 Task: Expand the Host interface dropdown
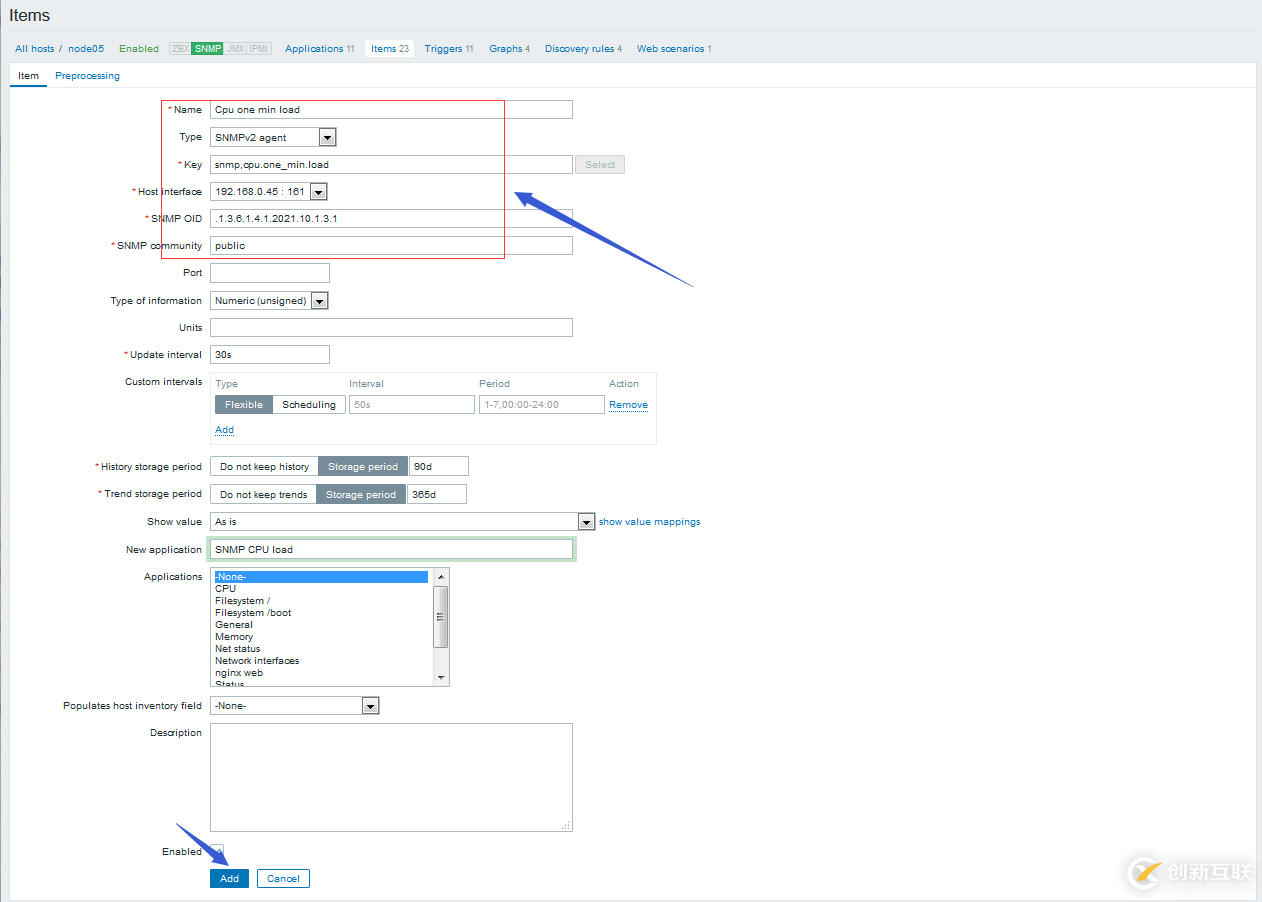coord(270,192)
